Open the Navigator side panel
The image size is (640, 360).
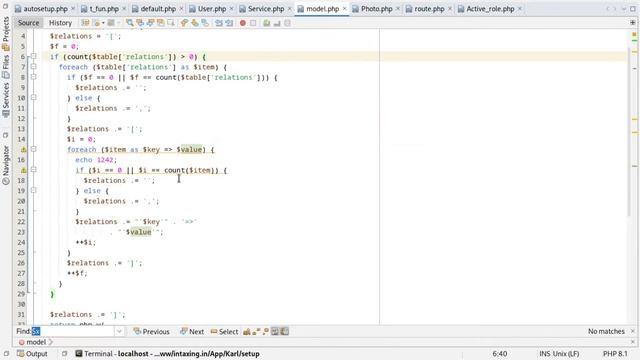click(x=6, y=165)
